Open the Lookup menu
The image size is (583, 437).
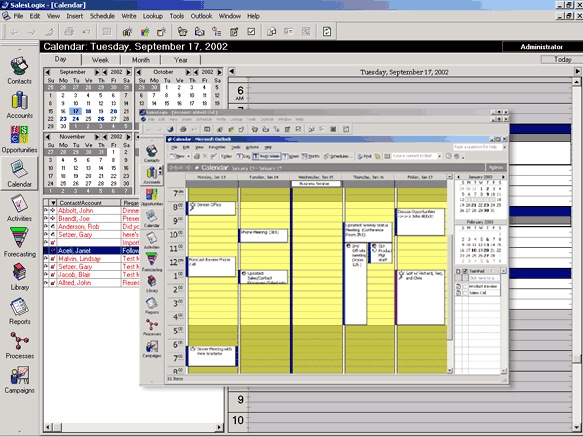coord(153,16)
